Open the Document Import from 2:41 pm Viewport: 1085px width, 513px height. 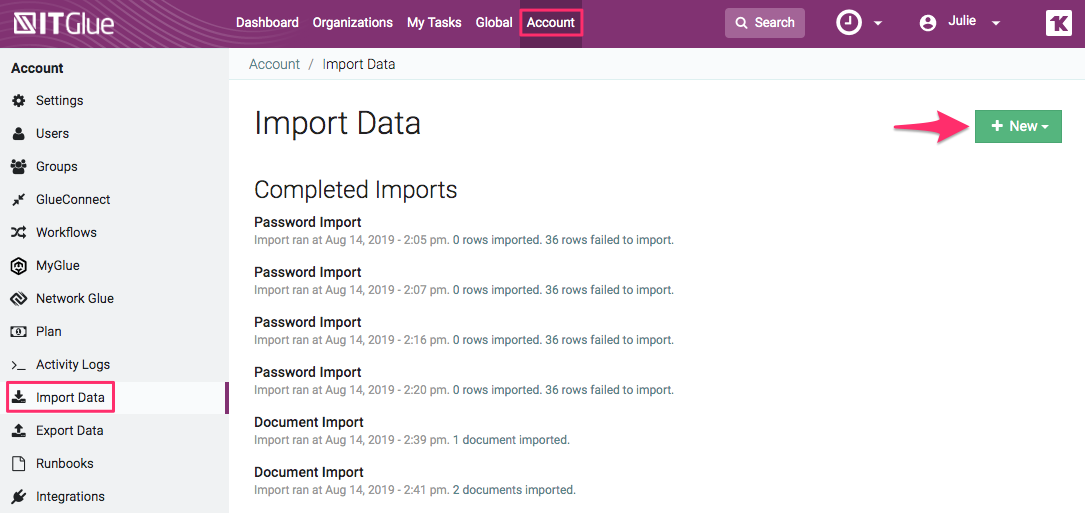pos(309,472)
